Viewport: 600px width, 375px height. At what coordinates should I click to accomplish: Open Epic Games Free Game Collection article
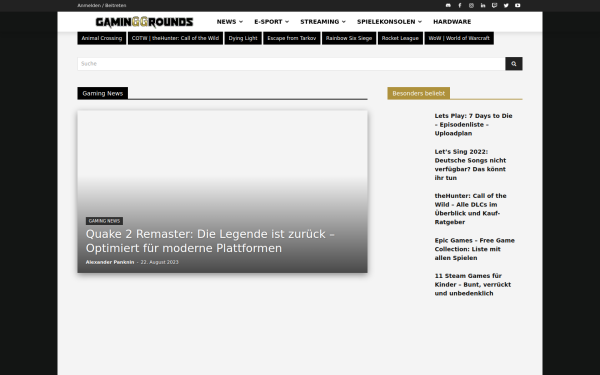(474, 249)
